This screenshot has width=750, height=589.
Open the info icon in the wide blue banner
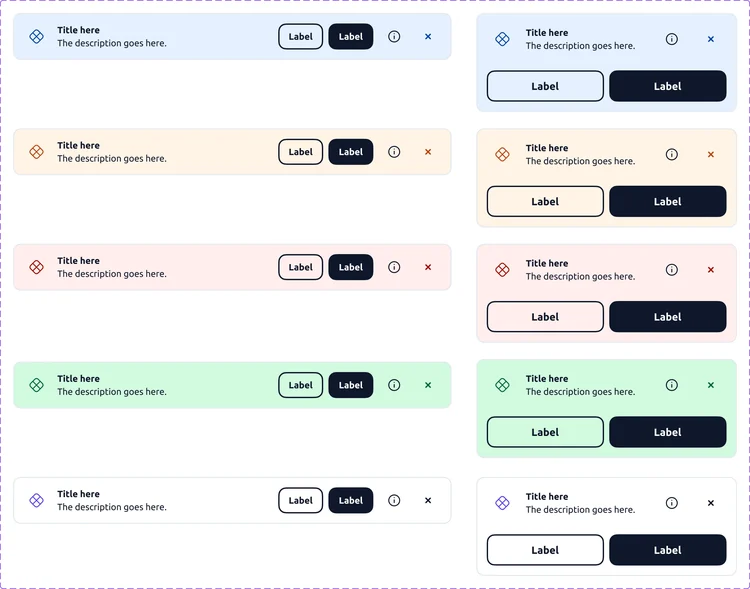(394, 36)
